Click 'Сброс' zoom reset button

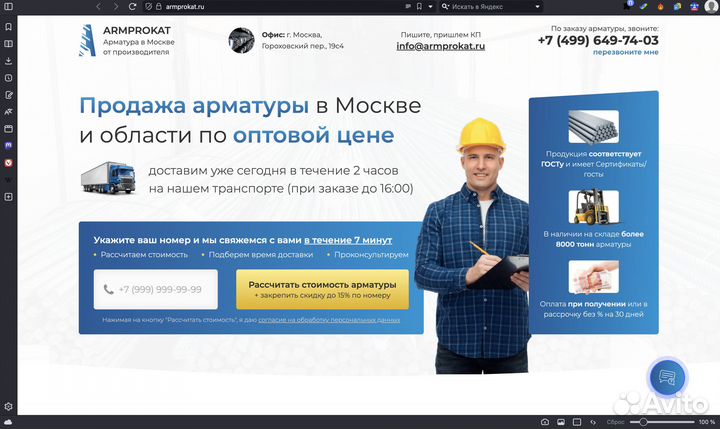615,422
